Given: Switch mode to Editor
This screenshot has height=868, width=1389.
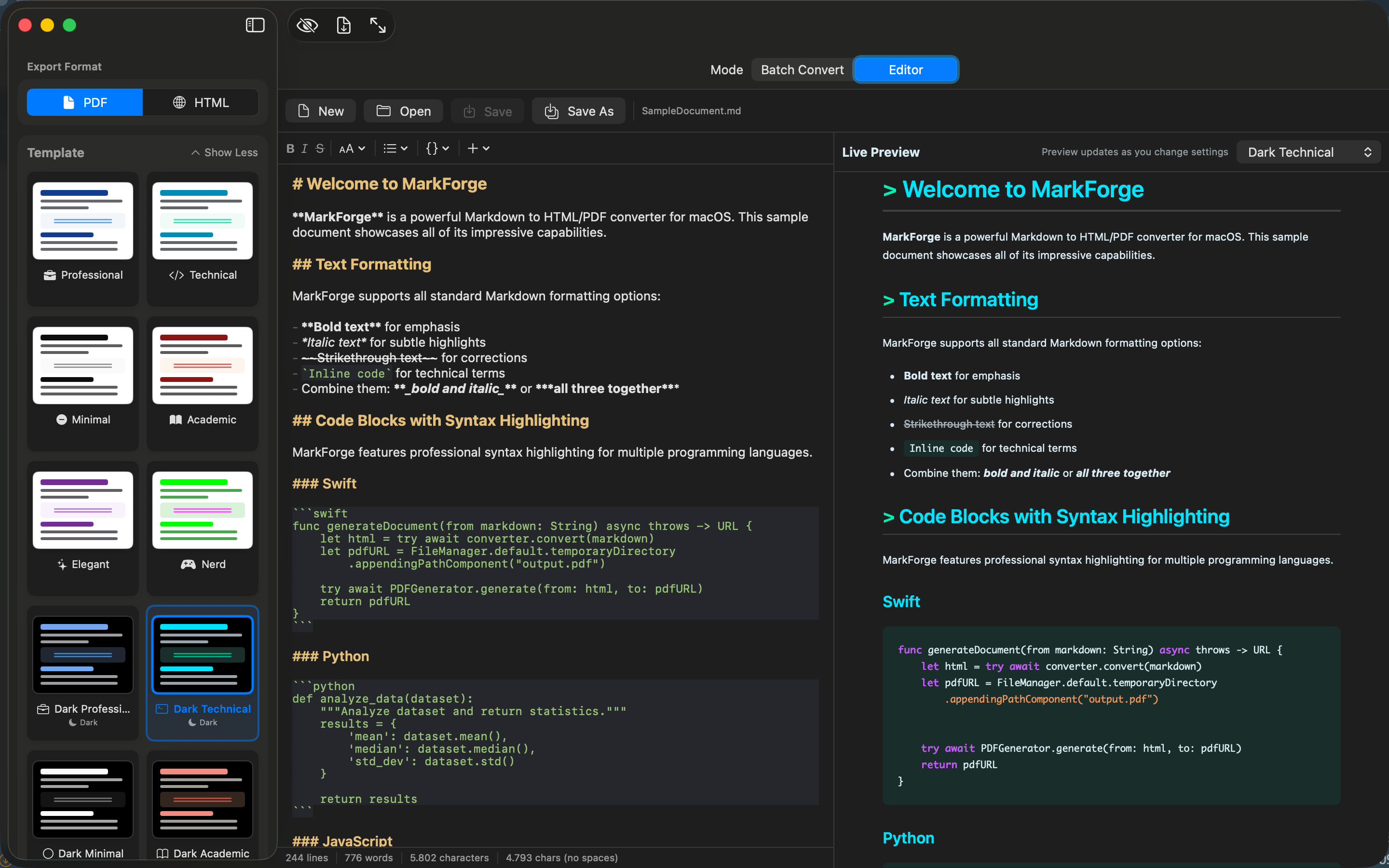Looking at the screenshot, I should pos(906,70).
